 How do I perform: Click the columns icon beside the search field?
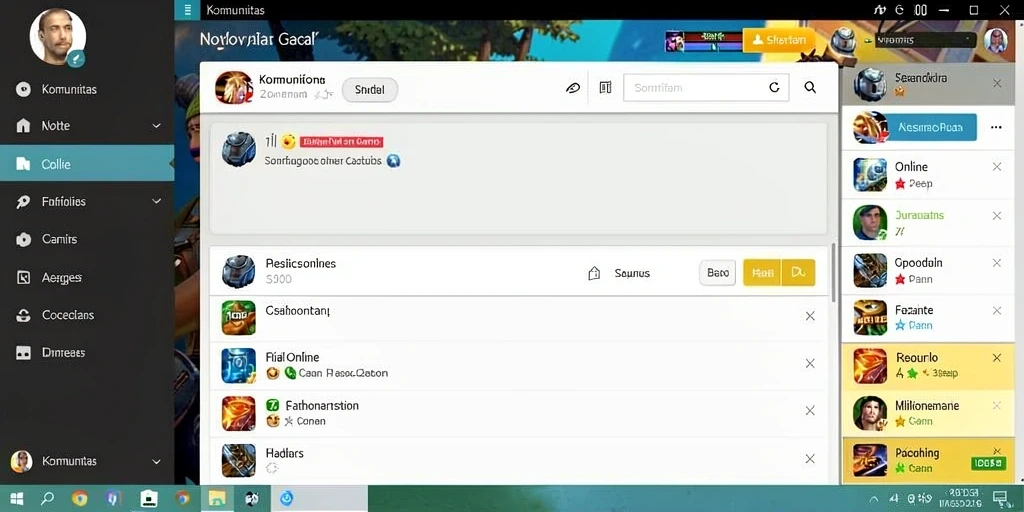click(605, 88)
